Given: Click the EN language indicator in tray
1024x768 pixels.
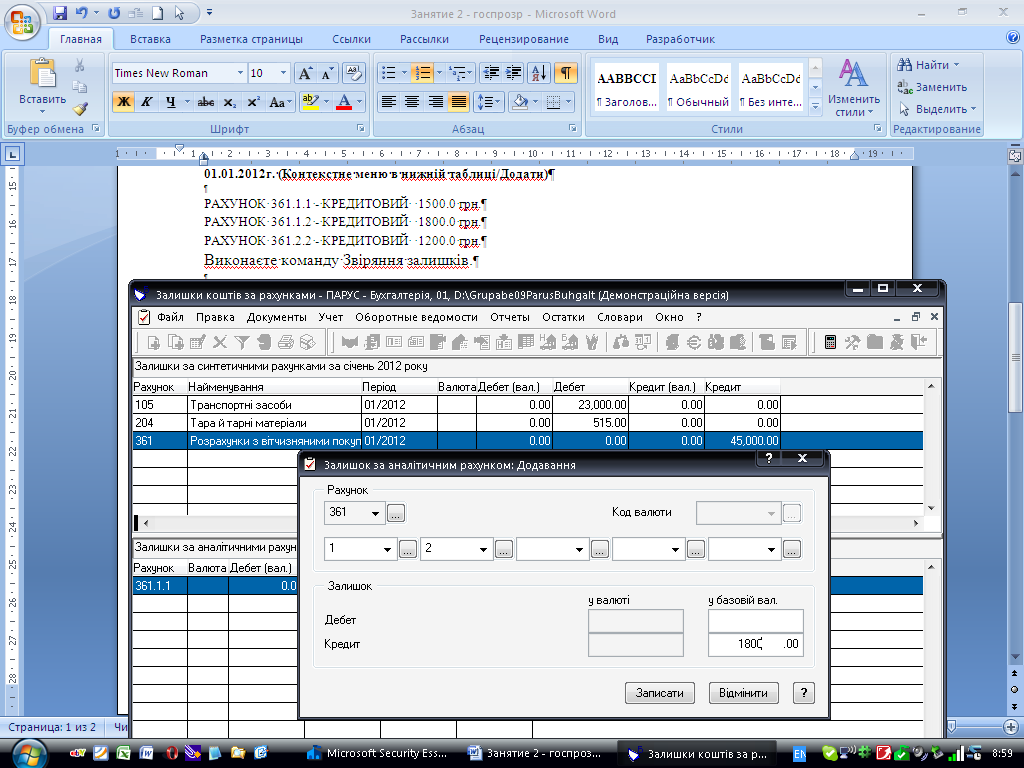Looking at the screenshot, I should tap(799, 754).
